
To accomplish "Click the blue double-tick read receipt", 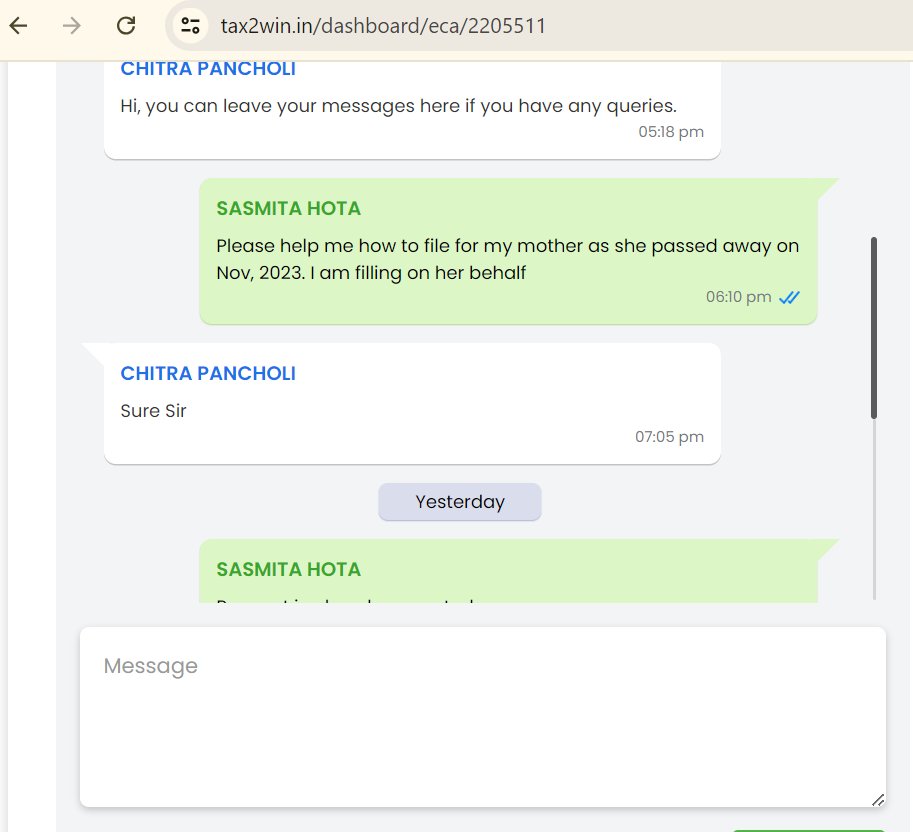I will [790, 298].
